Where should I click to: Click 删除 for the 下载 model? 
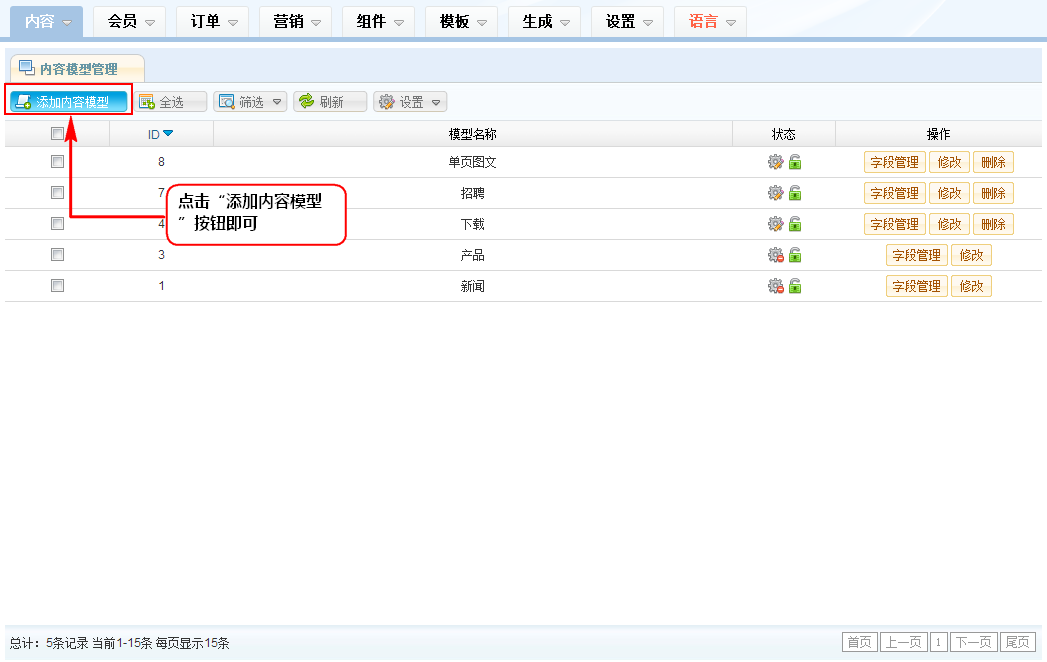pos(993,224)
